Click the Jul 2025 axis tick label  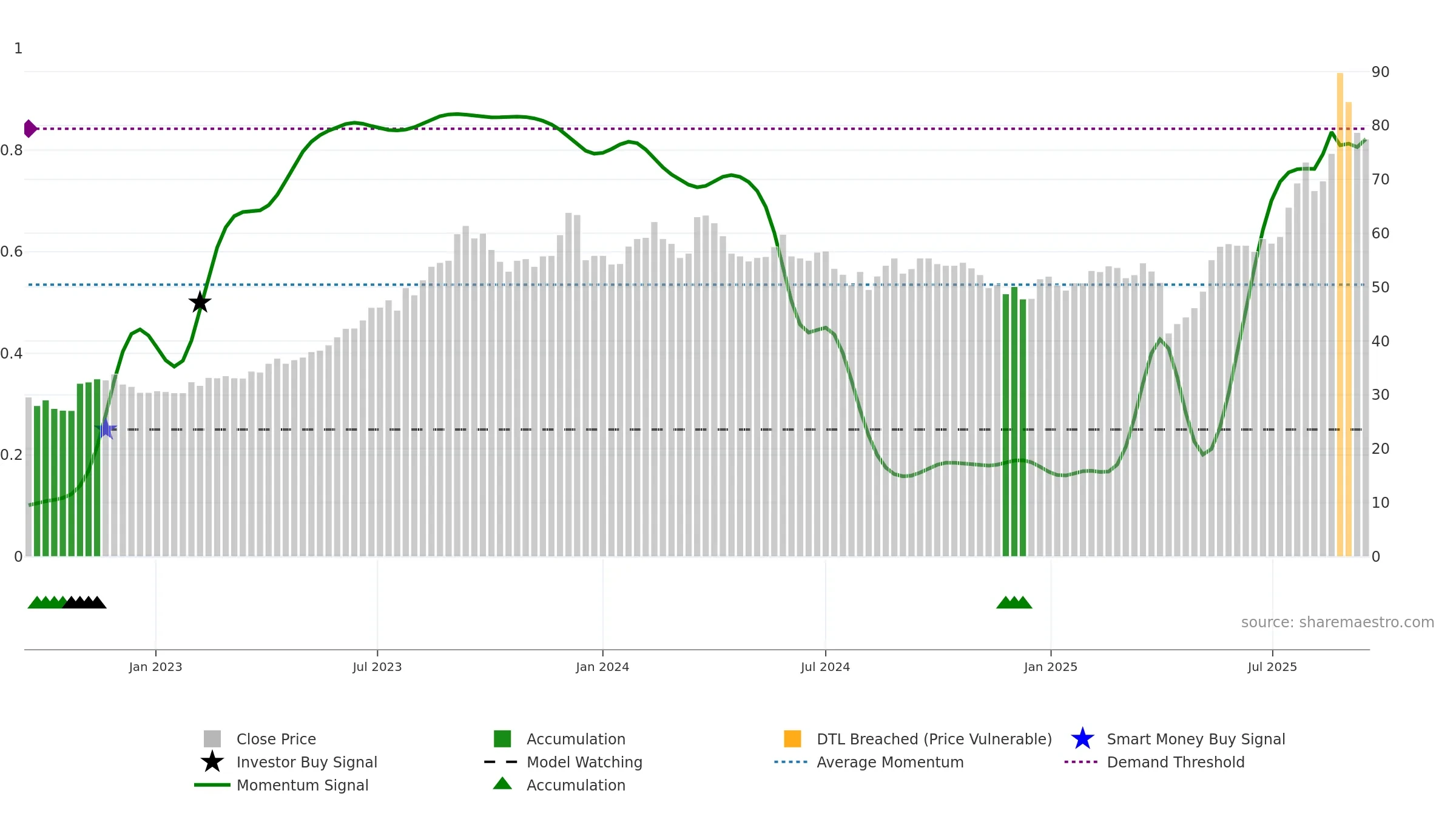[1272, 667]
